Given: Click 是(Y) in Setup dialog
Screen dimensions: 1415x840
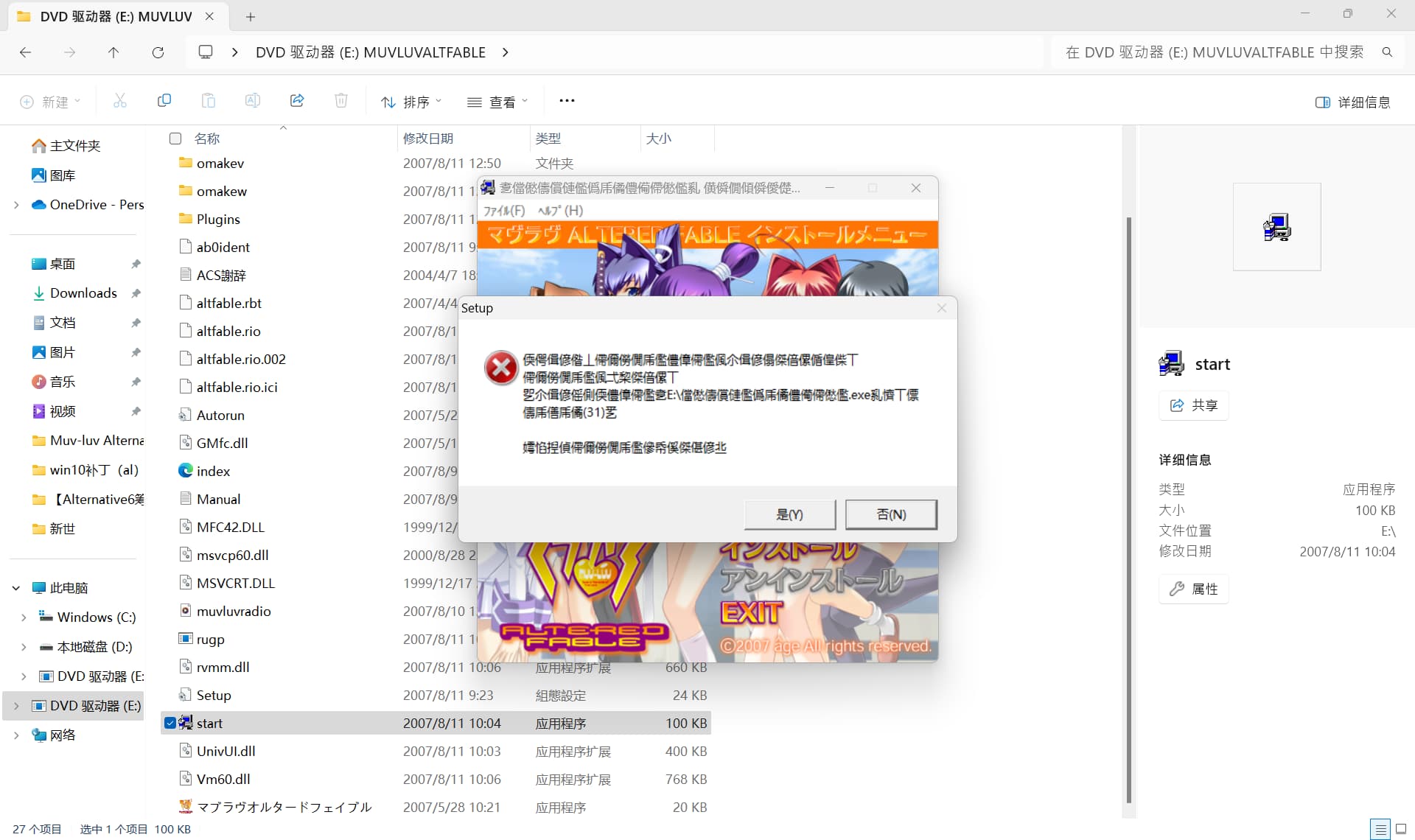Looking at the screenshot, I should point(790,514).
